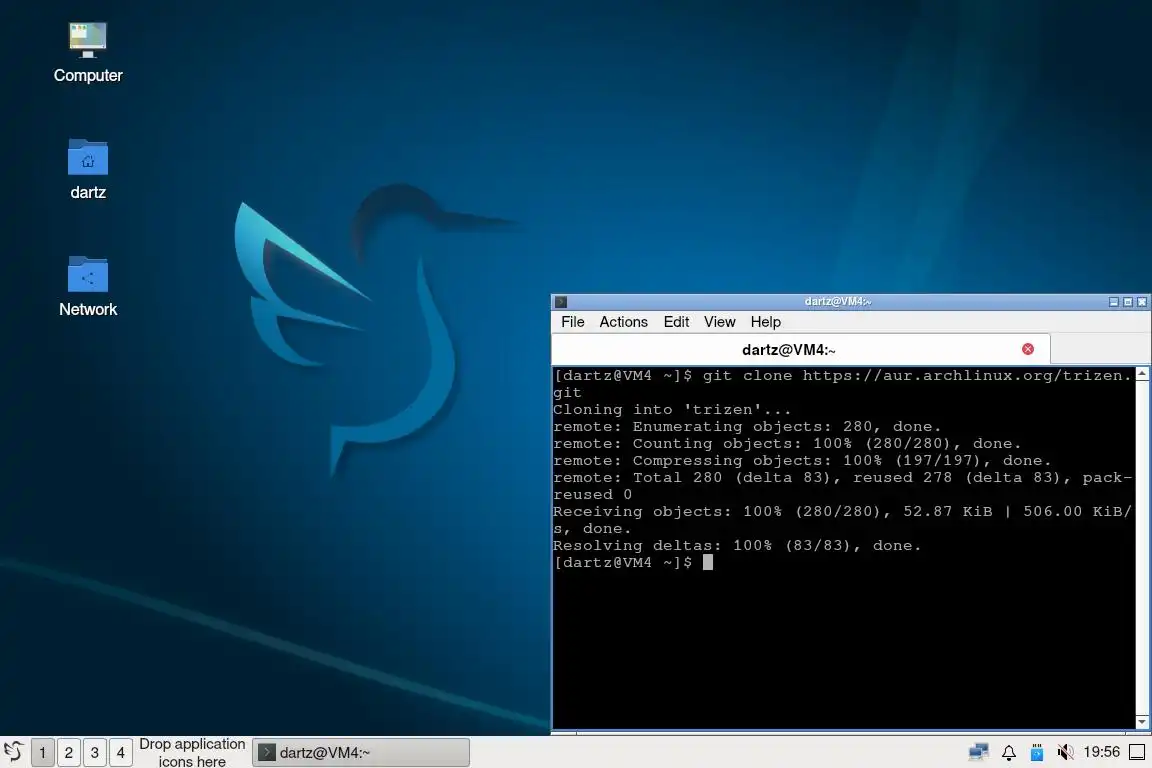Image resolution: width=1152 pixels, height=768 pixels.
Task: Close the terminal window from its titlebar
Action: 1142,302
